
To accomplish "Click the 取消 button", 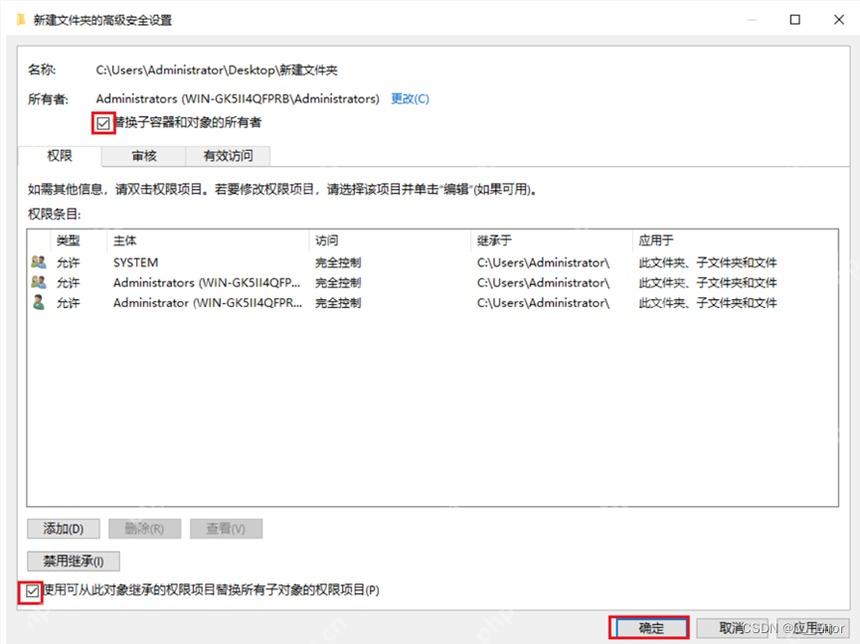I will click(x=732, y=628).
